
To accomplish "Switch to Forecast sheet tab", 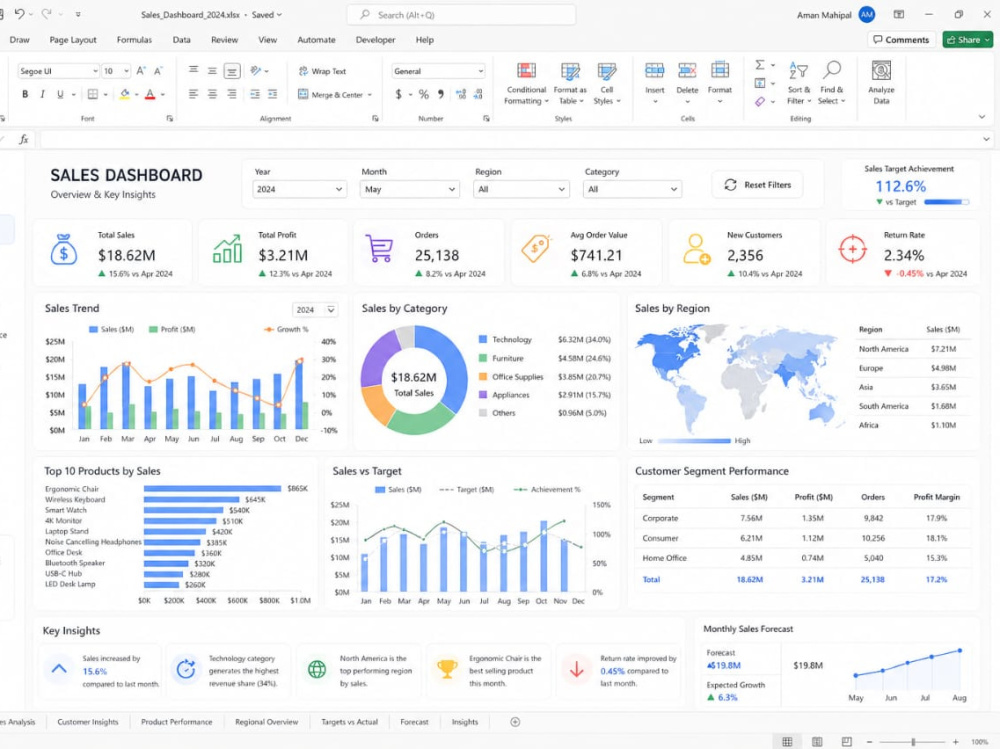I will click(x=414, y=722).
